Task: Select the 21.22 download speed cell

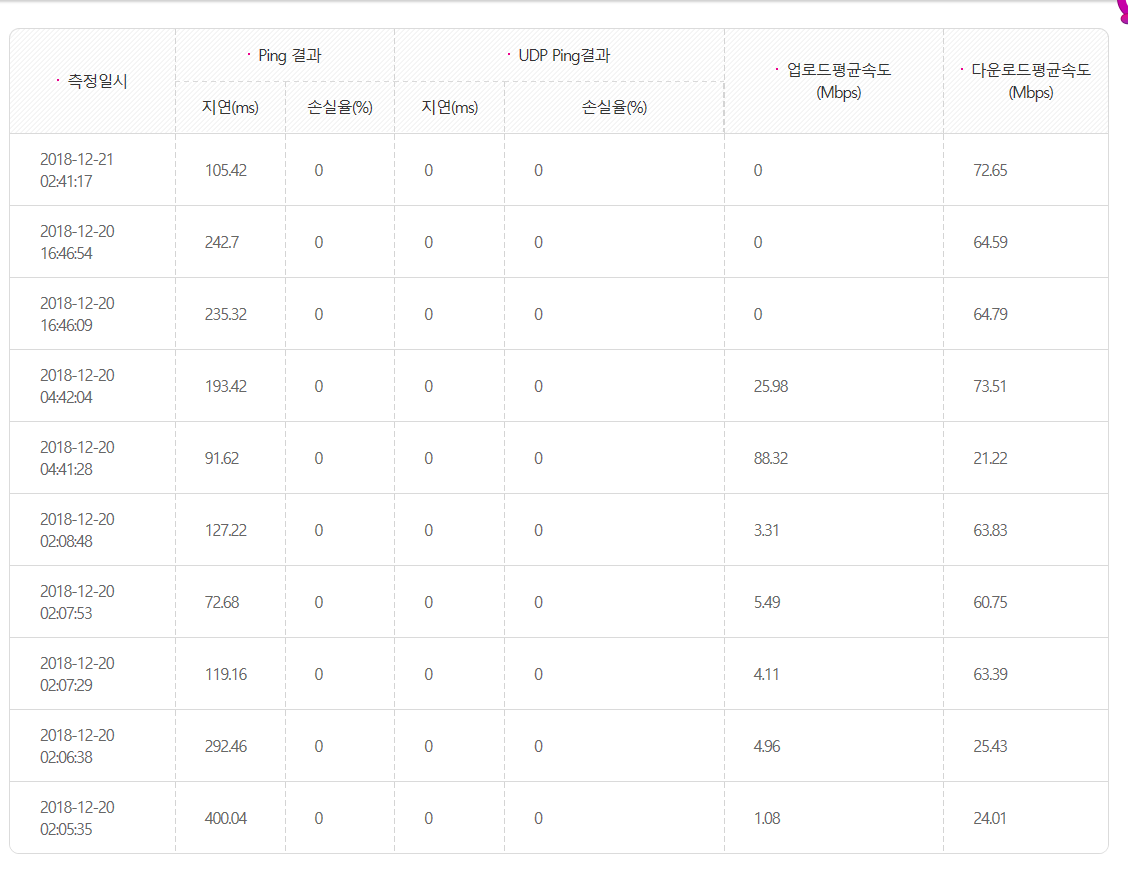Action: coord(990,458)
